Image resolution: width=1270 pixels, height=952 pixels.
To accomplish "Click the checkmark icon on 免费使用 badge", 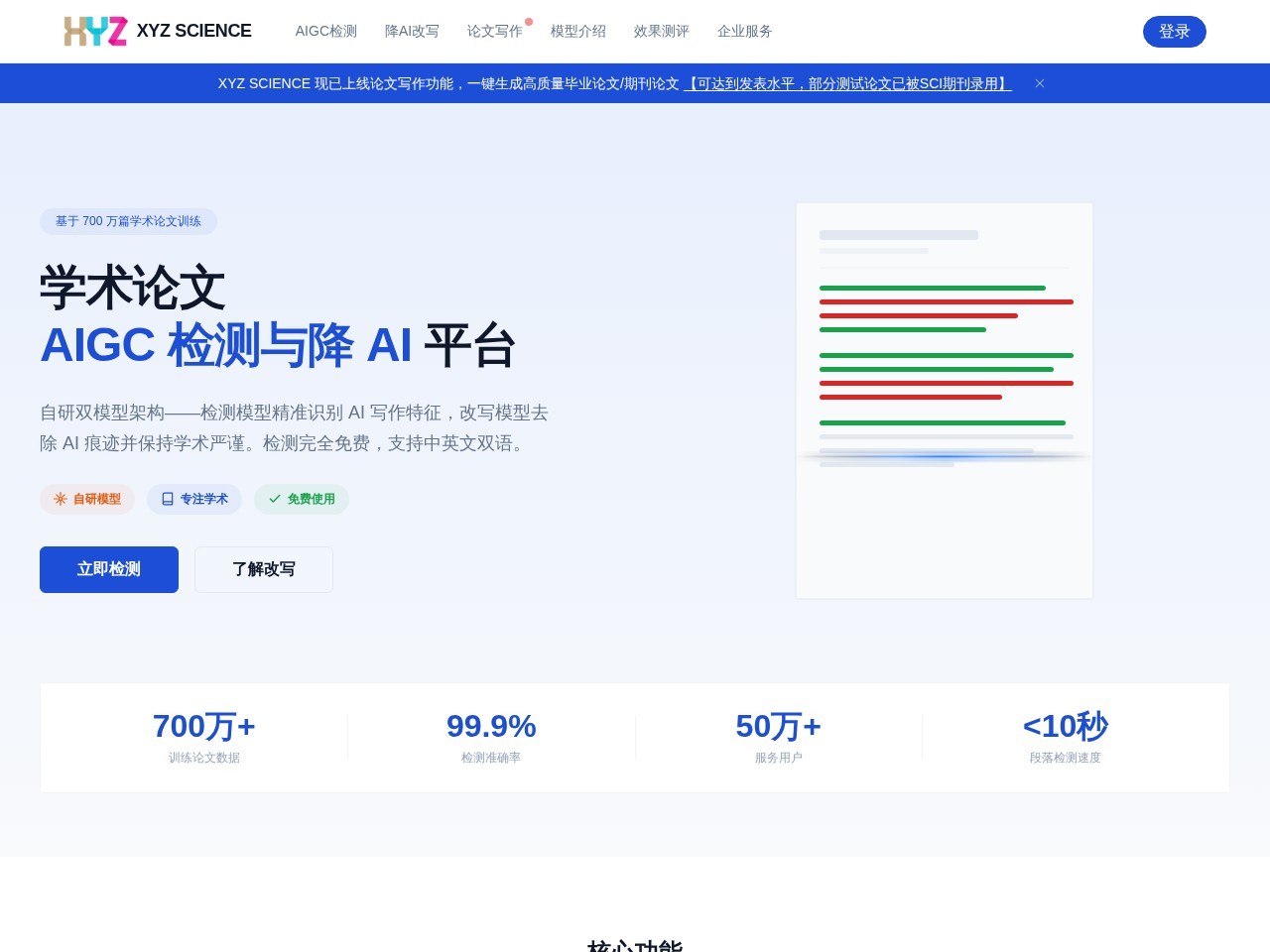I will (275, 499).
